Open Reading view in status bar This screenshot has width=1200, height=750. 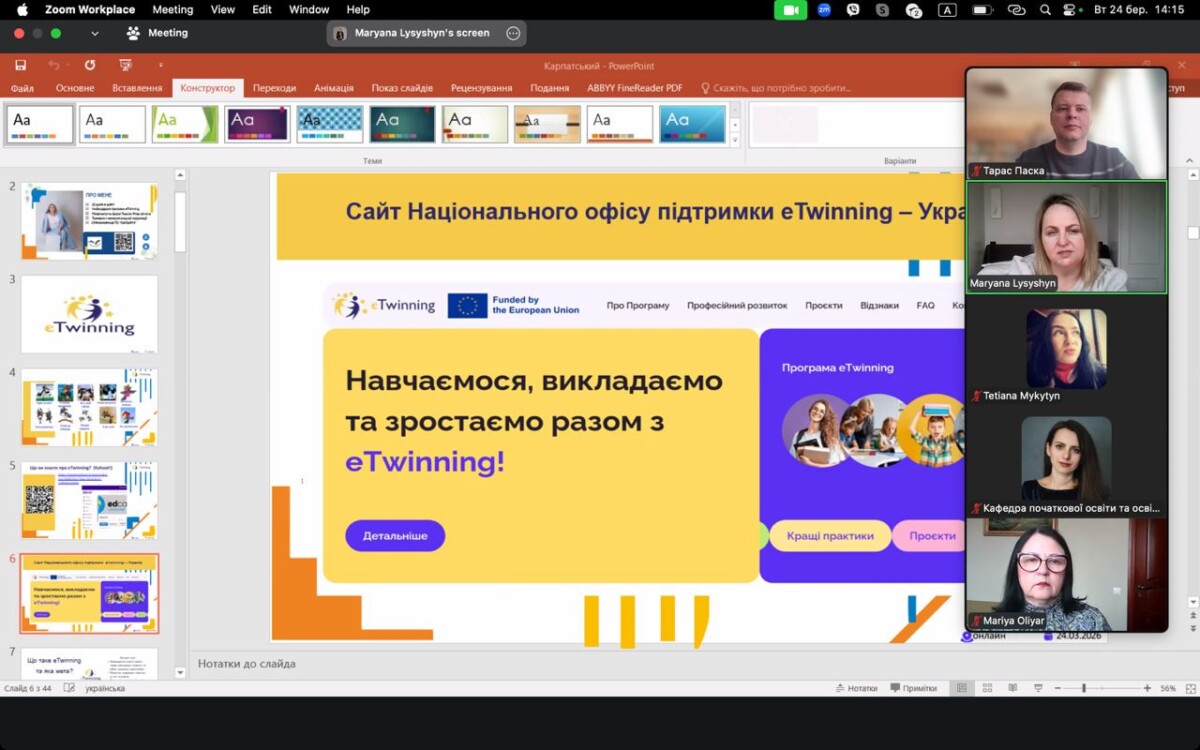click(x=1012, y=688)
